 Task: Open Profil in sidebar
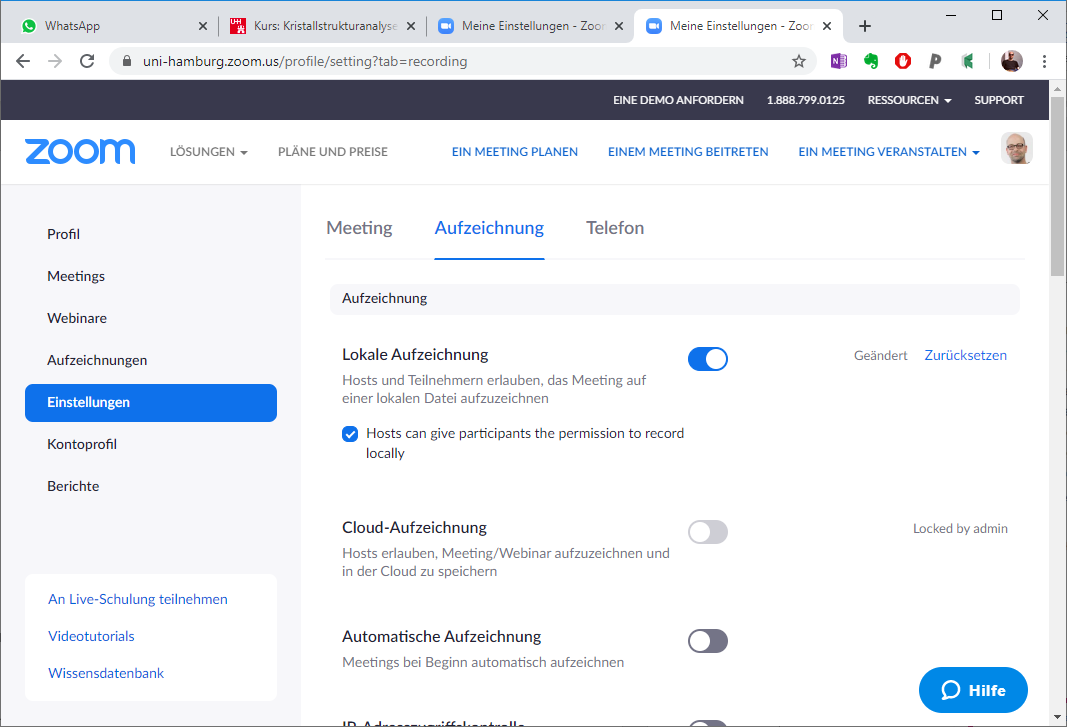click(63, 234)
